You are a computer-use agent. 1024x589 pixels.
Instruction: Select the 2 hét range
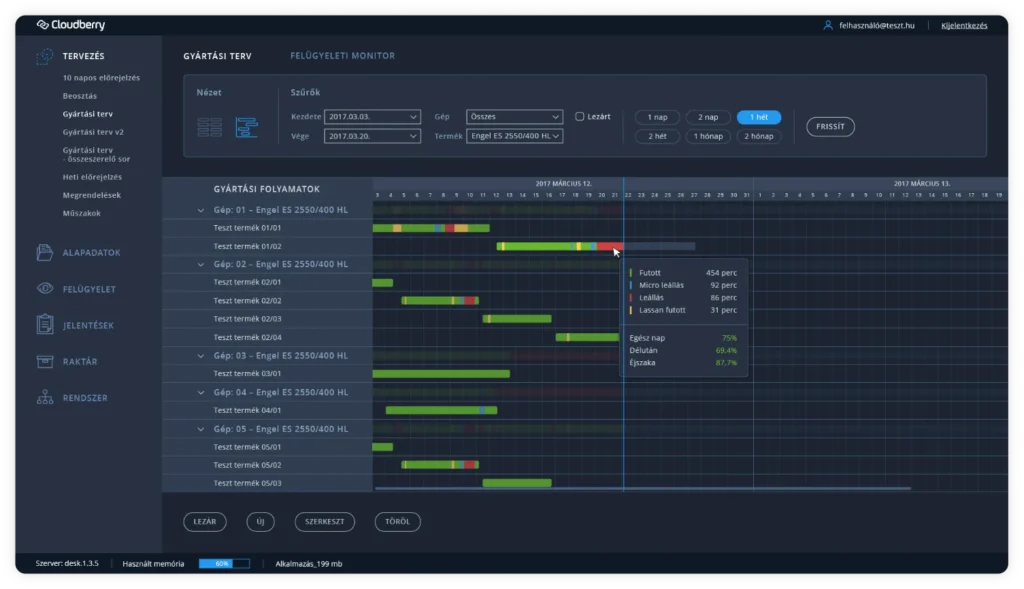[x=657, y=136]
